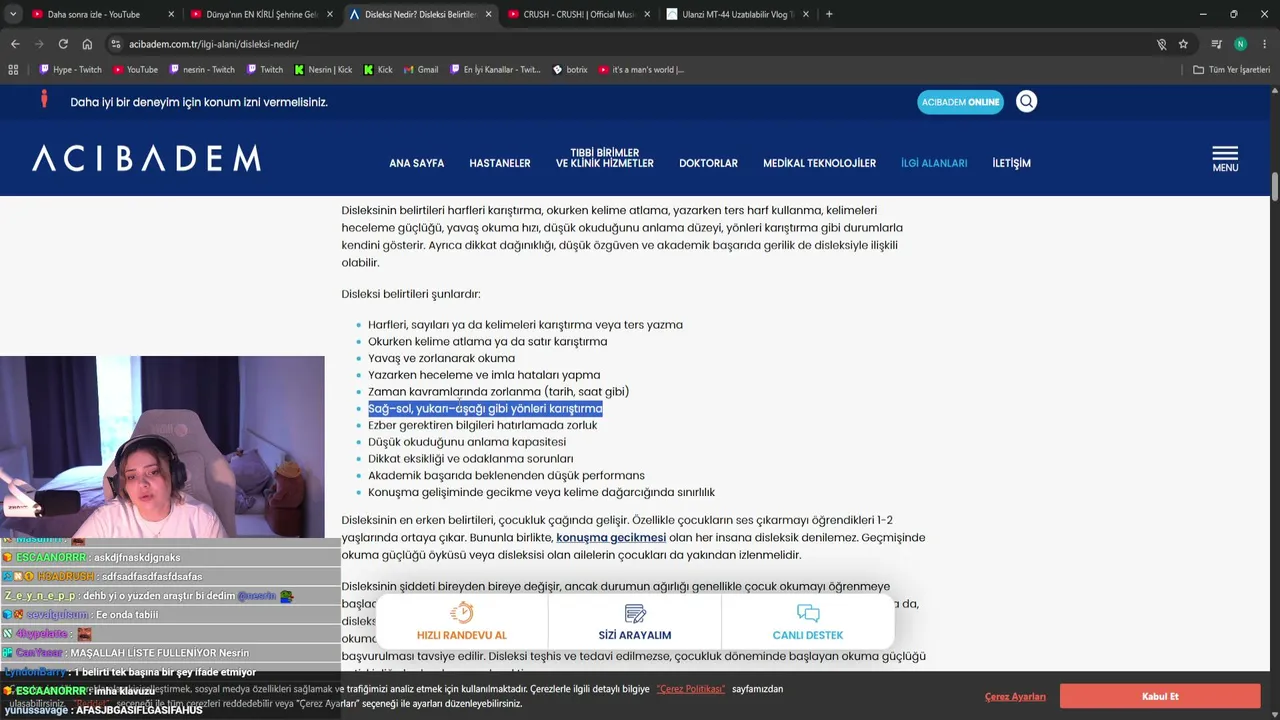Viewport: 1280px width, 720px height.
Task: Click the ACIBADEM logo
Action: (146, 158)
